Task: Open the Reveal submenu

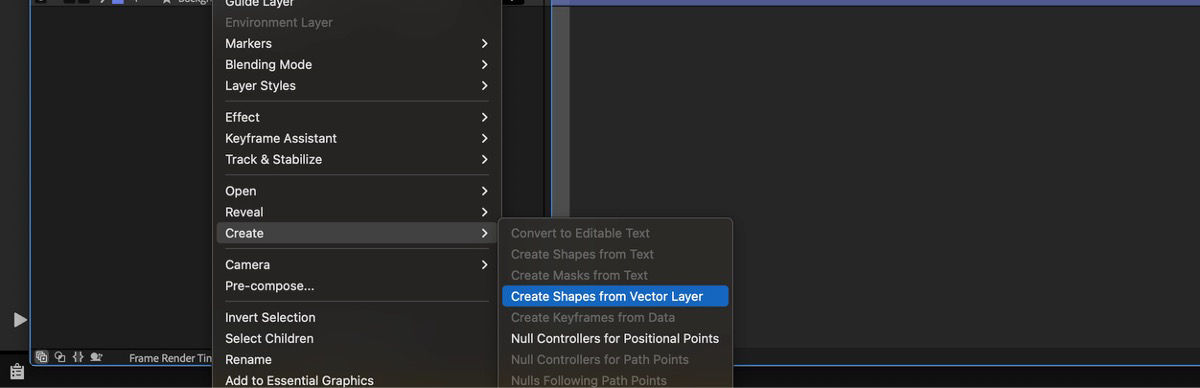Action: [356, 212]
